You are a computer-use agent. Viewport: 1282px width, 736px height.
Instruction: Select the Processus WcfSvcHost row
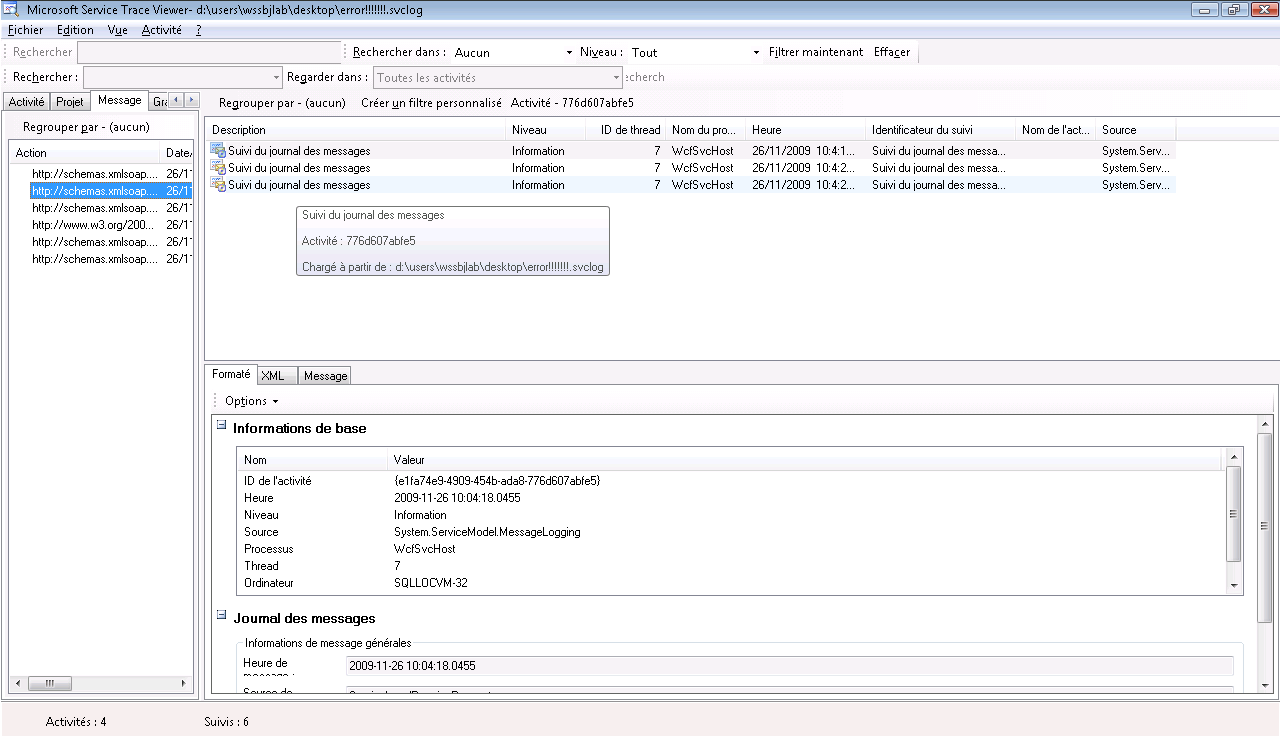click(x=731, y=549)
